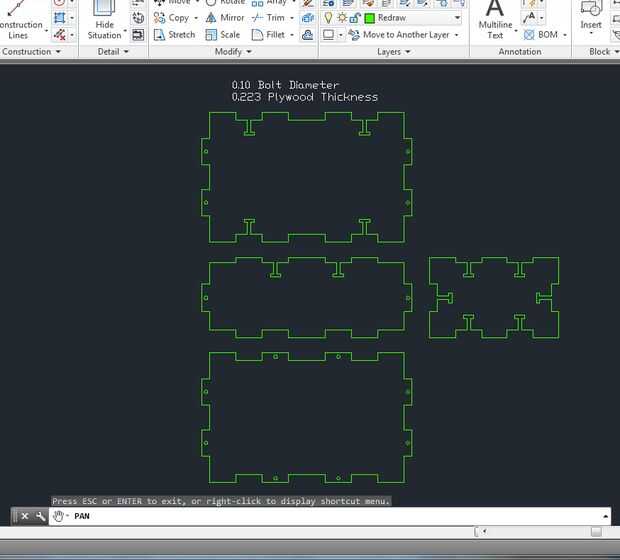Toggle layer freeze sun icon

pos(342,18)
